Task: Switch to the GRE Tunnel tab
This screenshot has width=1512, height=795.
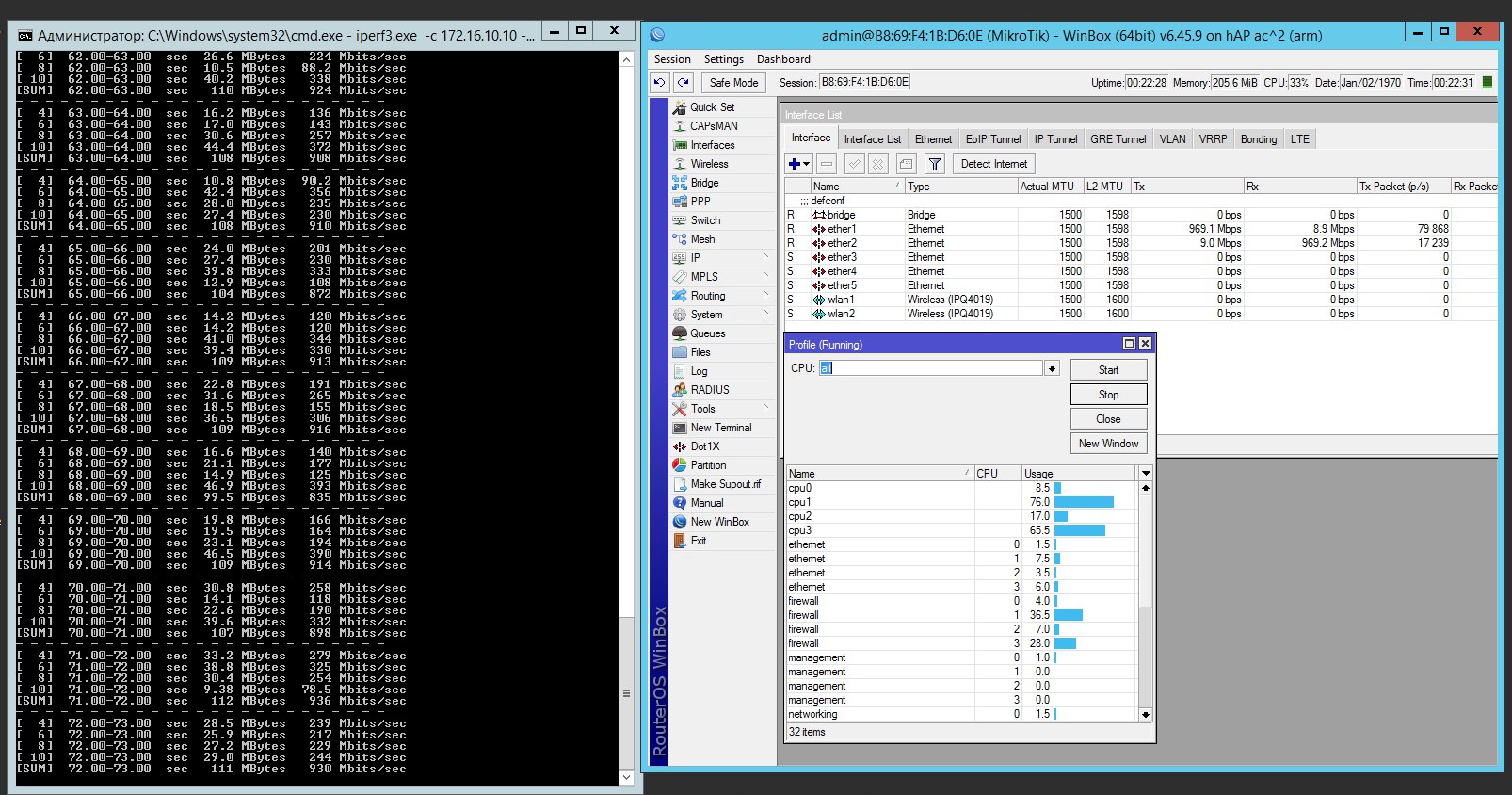Action: 1118,139
